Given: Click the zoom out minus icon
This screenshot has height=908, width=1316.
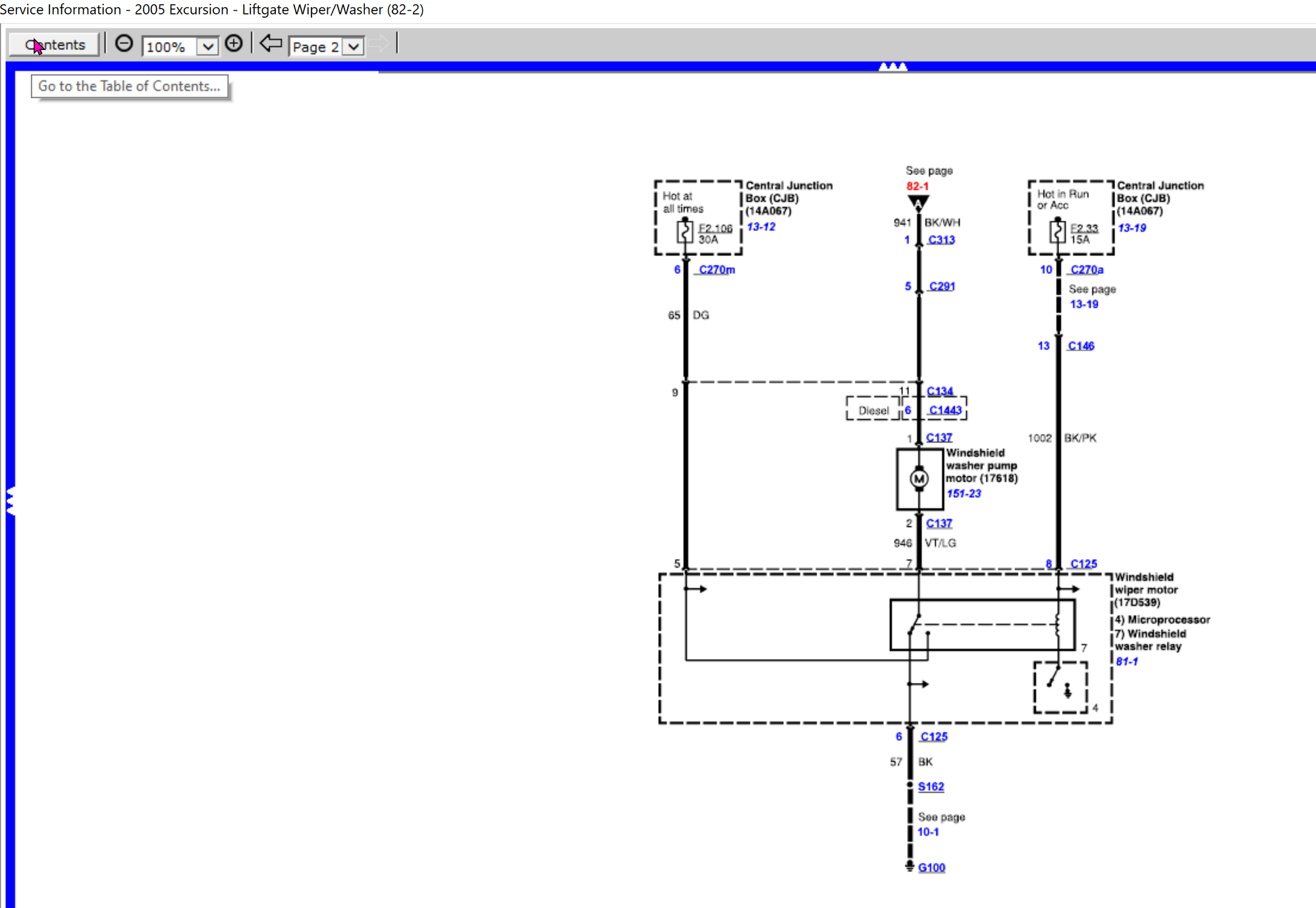Looking at the screenshot, I should click(124, 43).
